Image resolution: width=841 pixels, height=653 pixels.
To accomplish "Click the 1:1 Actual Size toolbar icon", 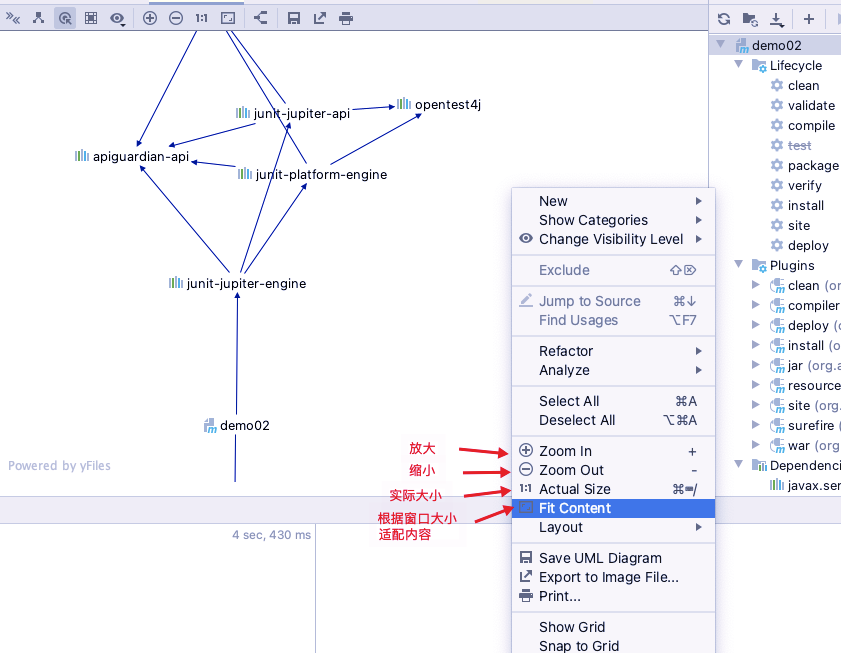I will click(202, 18).
